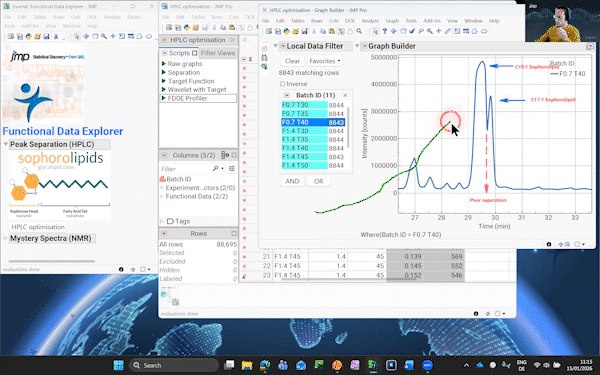Open the Graph menu in Graph Builder window
Image resolution: width=600 pixels, height=375 pixels.
(392, 21)
